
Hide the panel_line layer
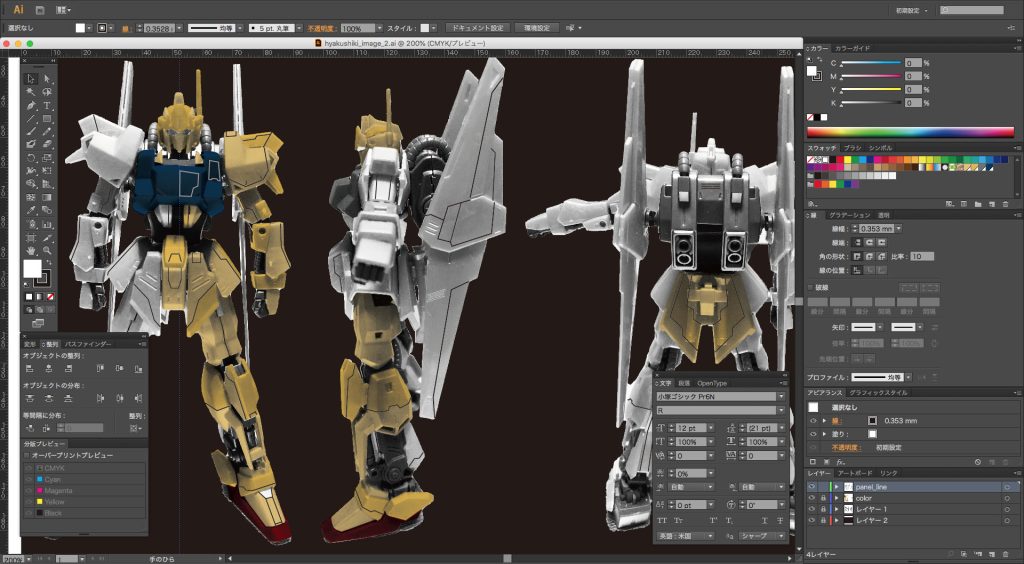pyautogui.click(x=812, y=487)
